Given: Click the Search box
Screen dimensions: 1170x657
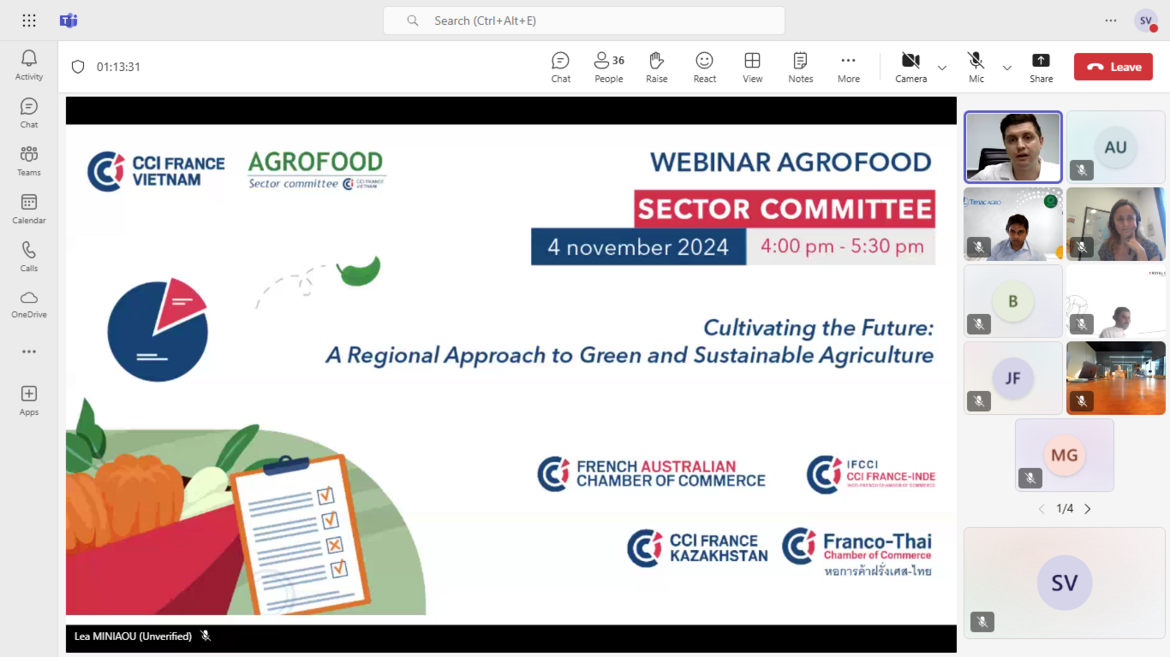Looking at the screenshot, I should (x=584, y=20).
